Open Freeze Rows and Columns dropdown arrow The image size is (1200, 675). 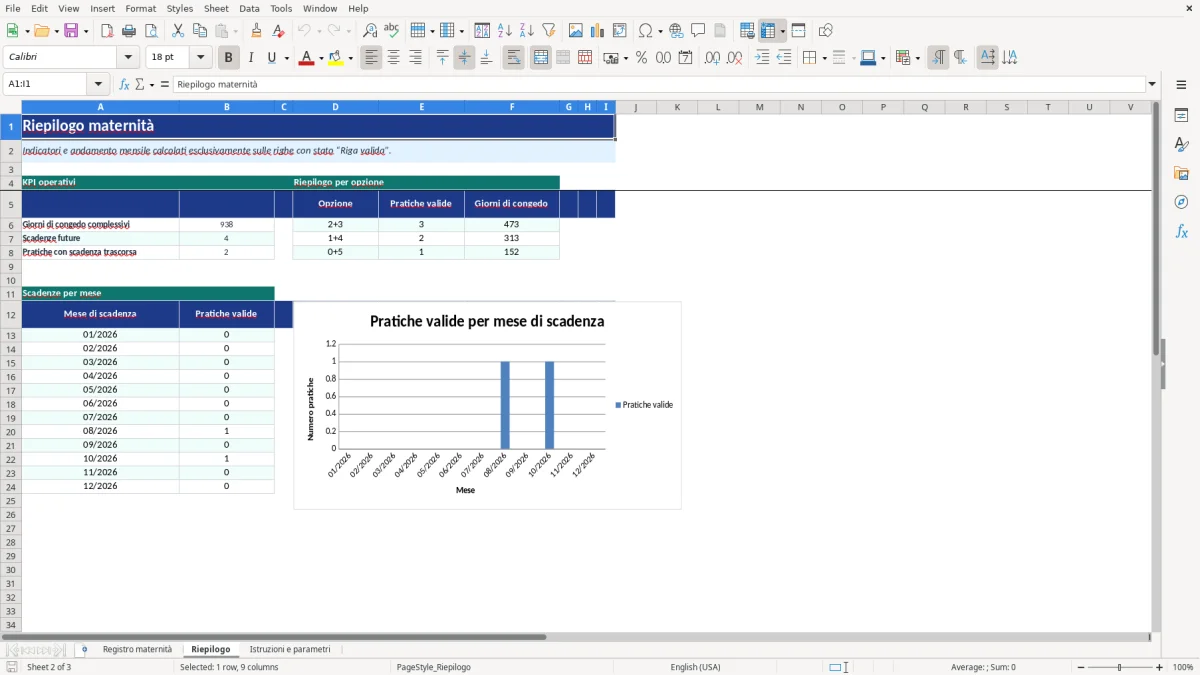pos(782,31)
